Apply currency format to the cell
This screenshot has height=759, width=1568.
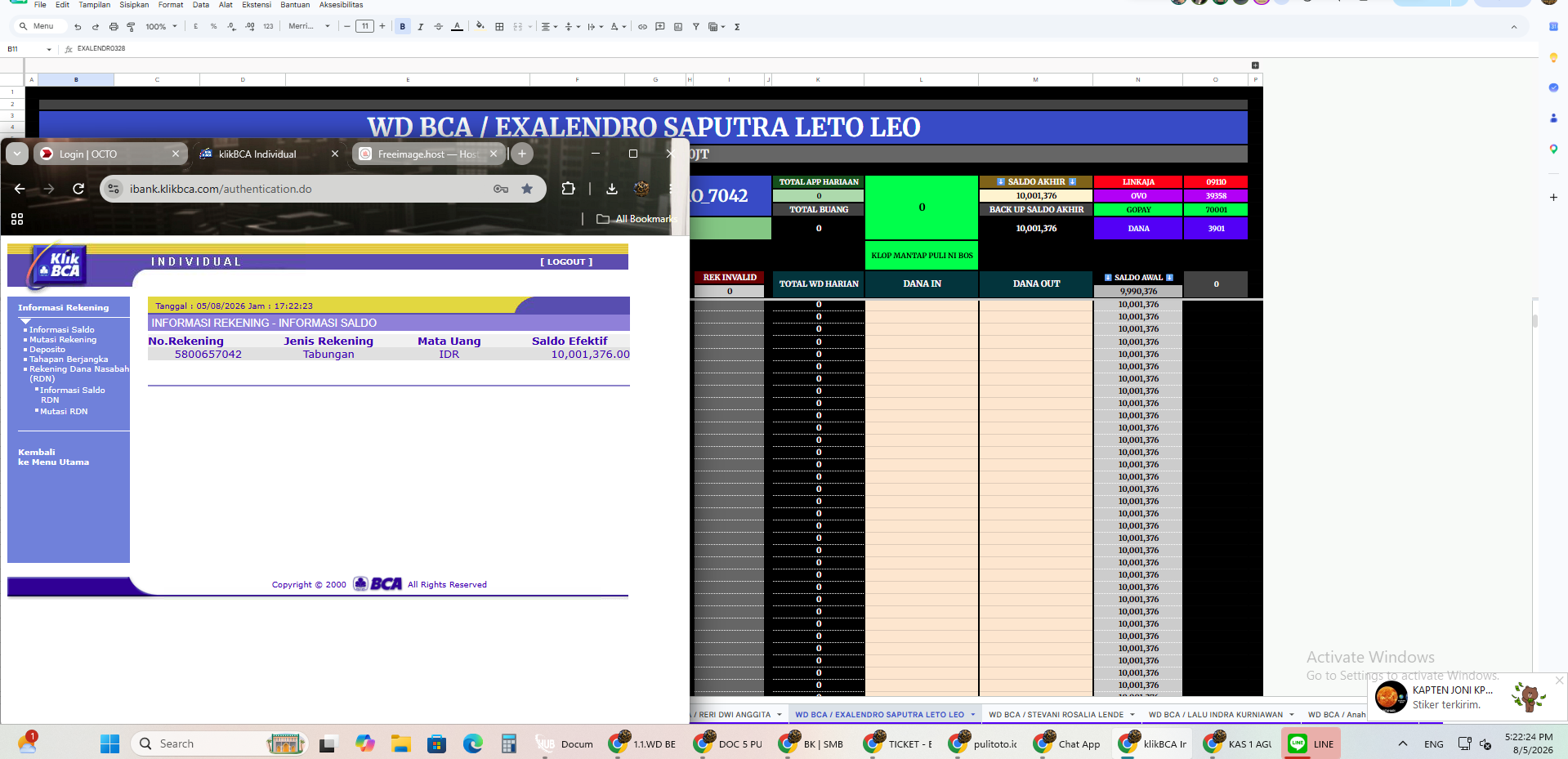pos(195,27)
